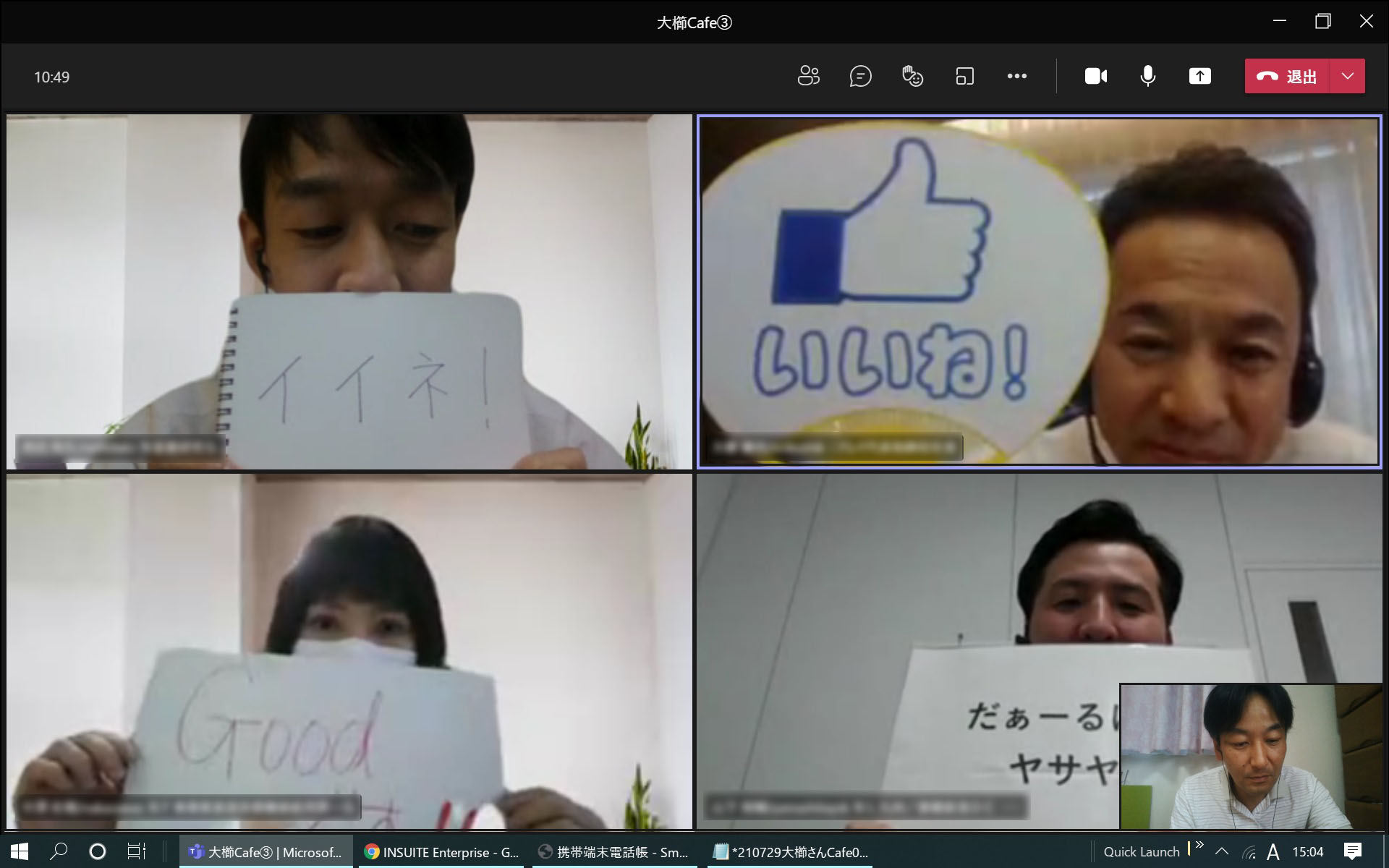Mute the microphone
1389x868 pixels.
click(x=1147, y=76)
